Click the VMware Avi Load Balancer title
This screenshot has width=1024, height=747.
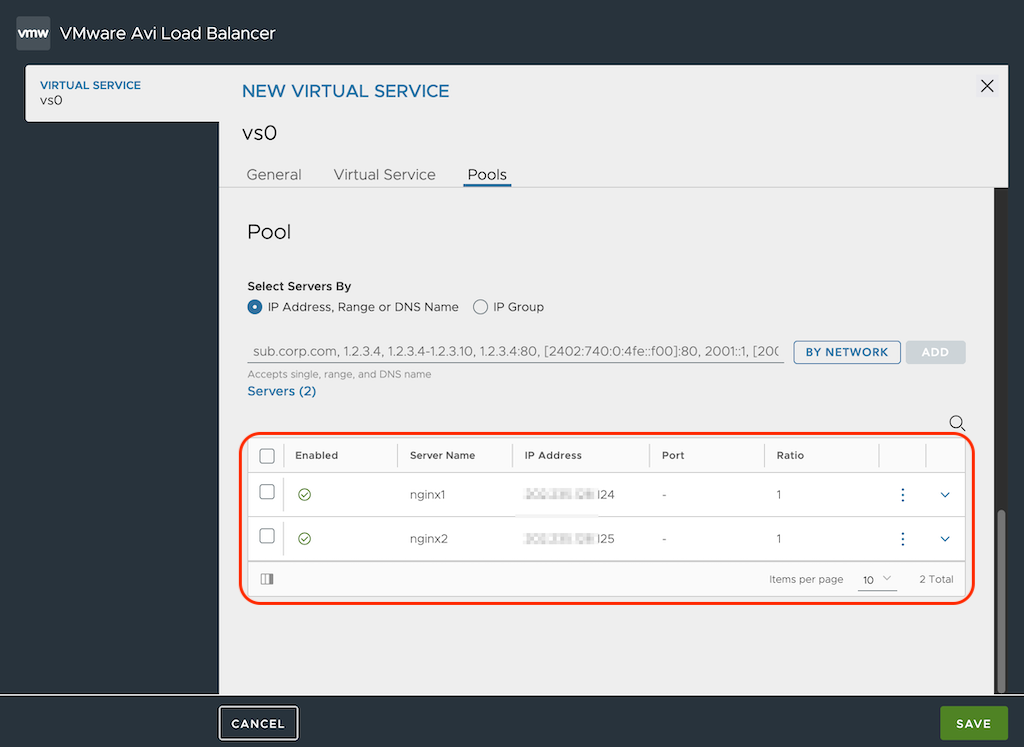point(167,33)
